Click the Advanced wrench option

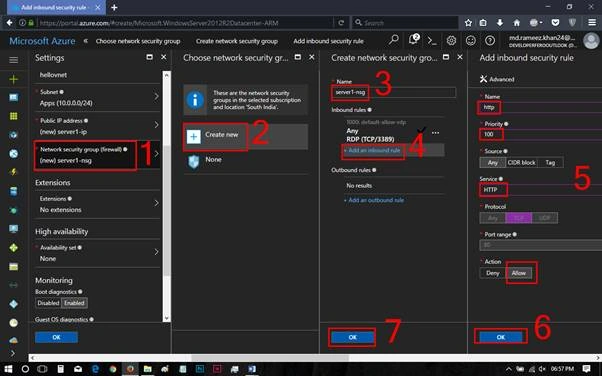tap(497, 79)
